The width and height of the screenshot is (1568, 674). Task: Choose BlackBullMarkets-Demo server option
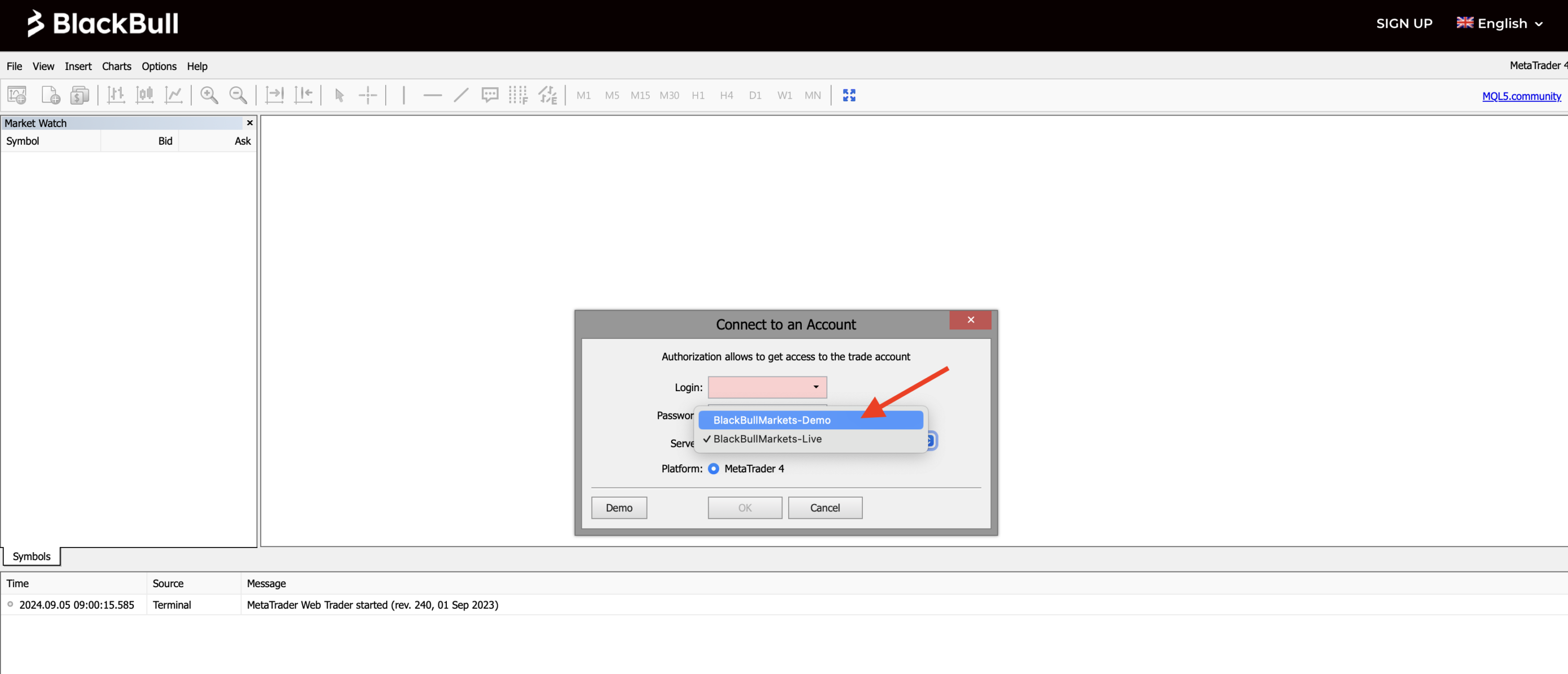click(810, 420)
